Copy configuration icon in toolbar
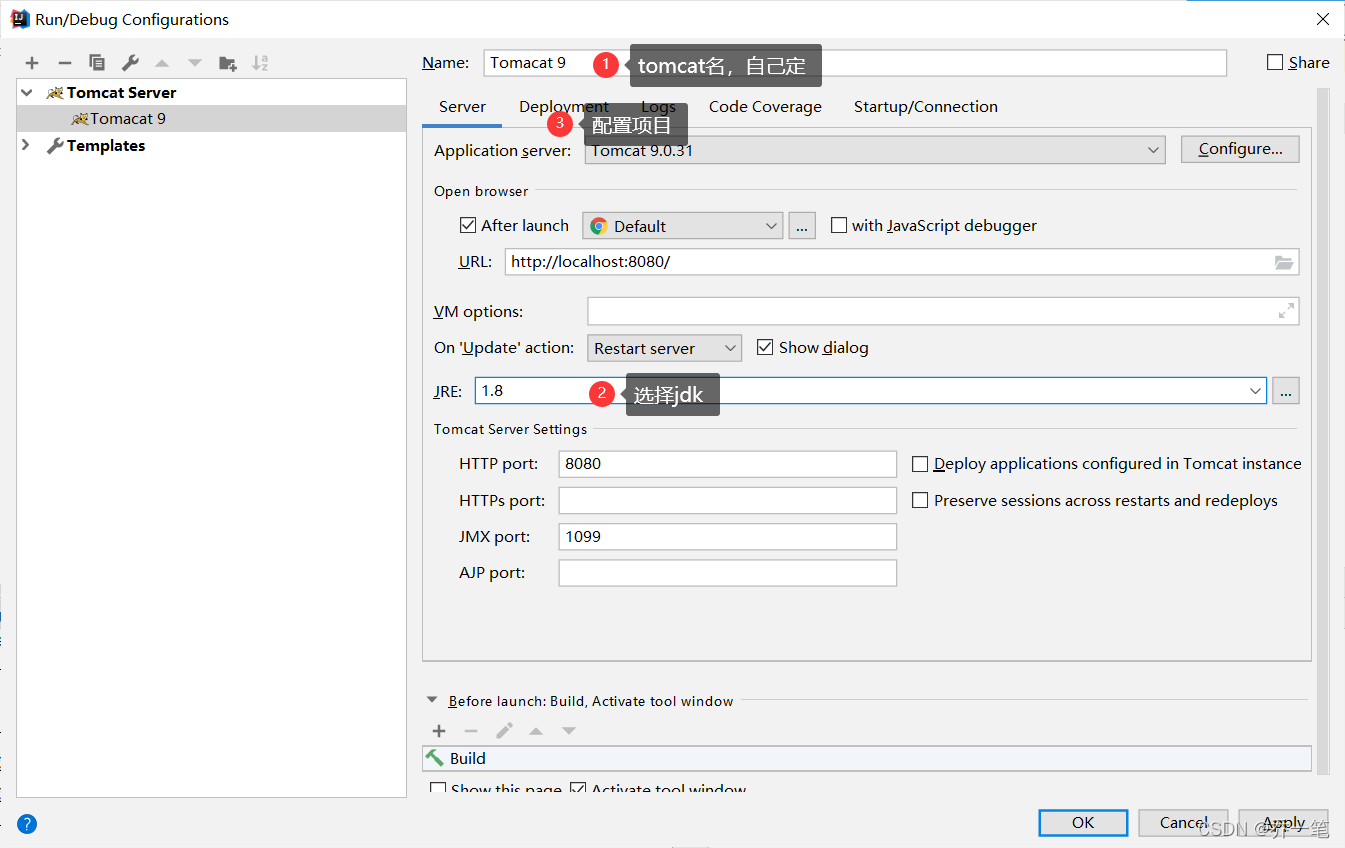Image resolution: width=1345 pixels, height=848 pixels. tap(97, 63)
